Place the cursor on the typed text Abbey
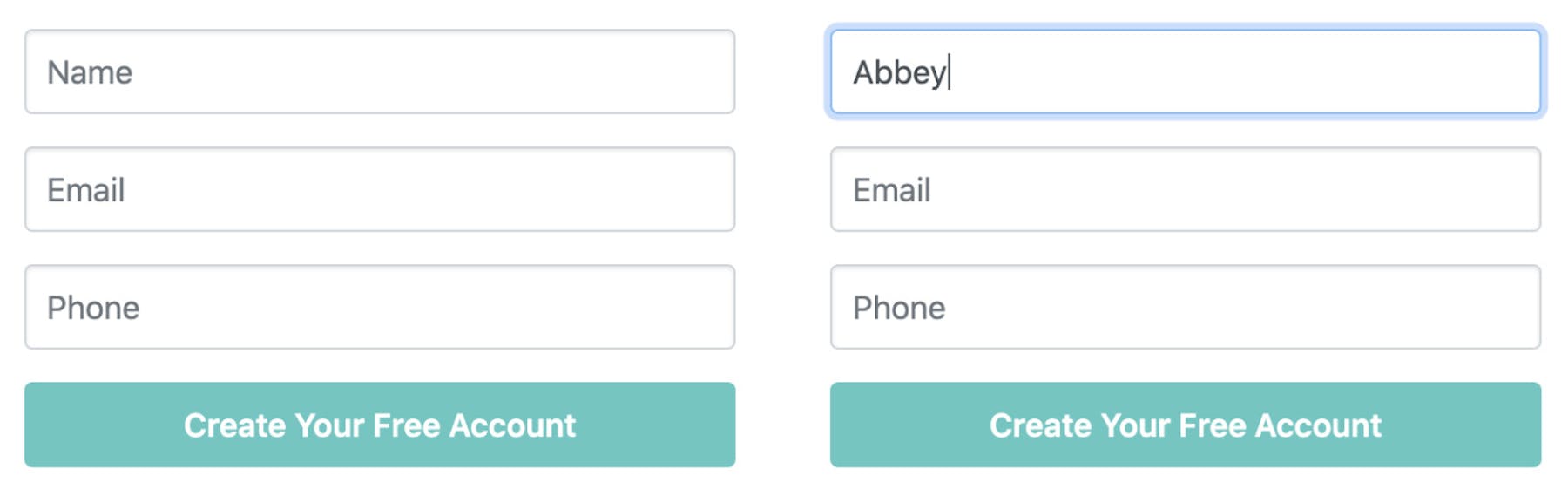 (x=899, y=72)
